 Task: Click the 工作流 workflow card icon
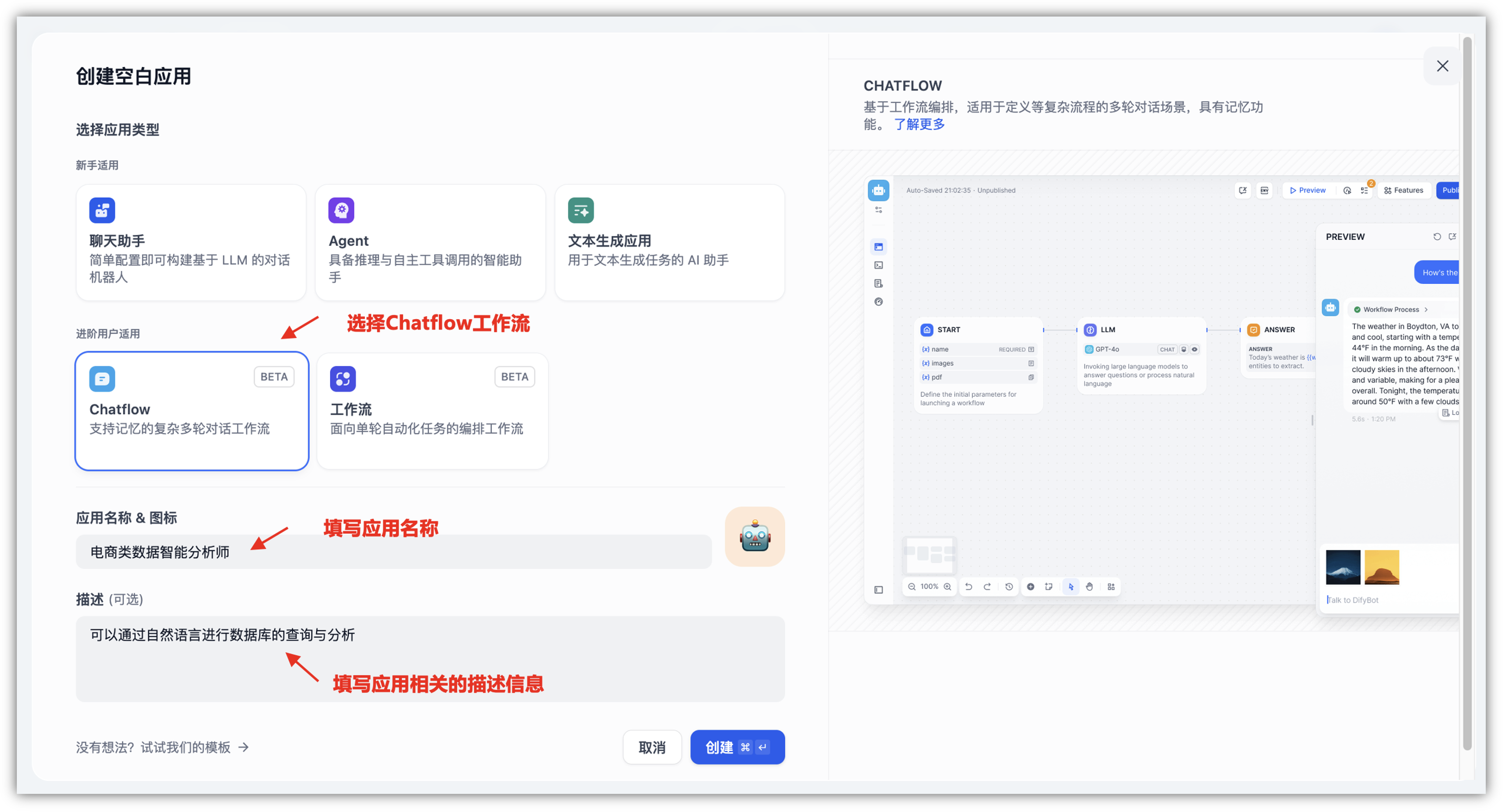tap(343, 379)
